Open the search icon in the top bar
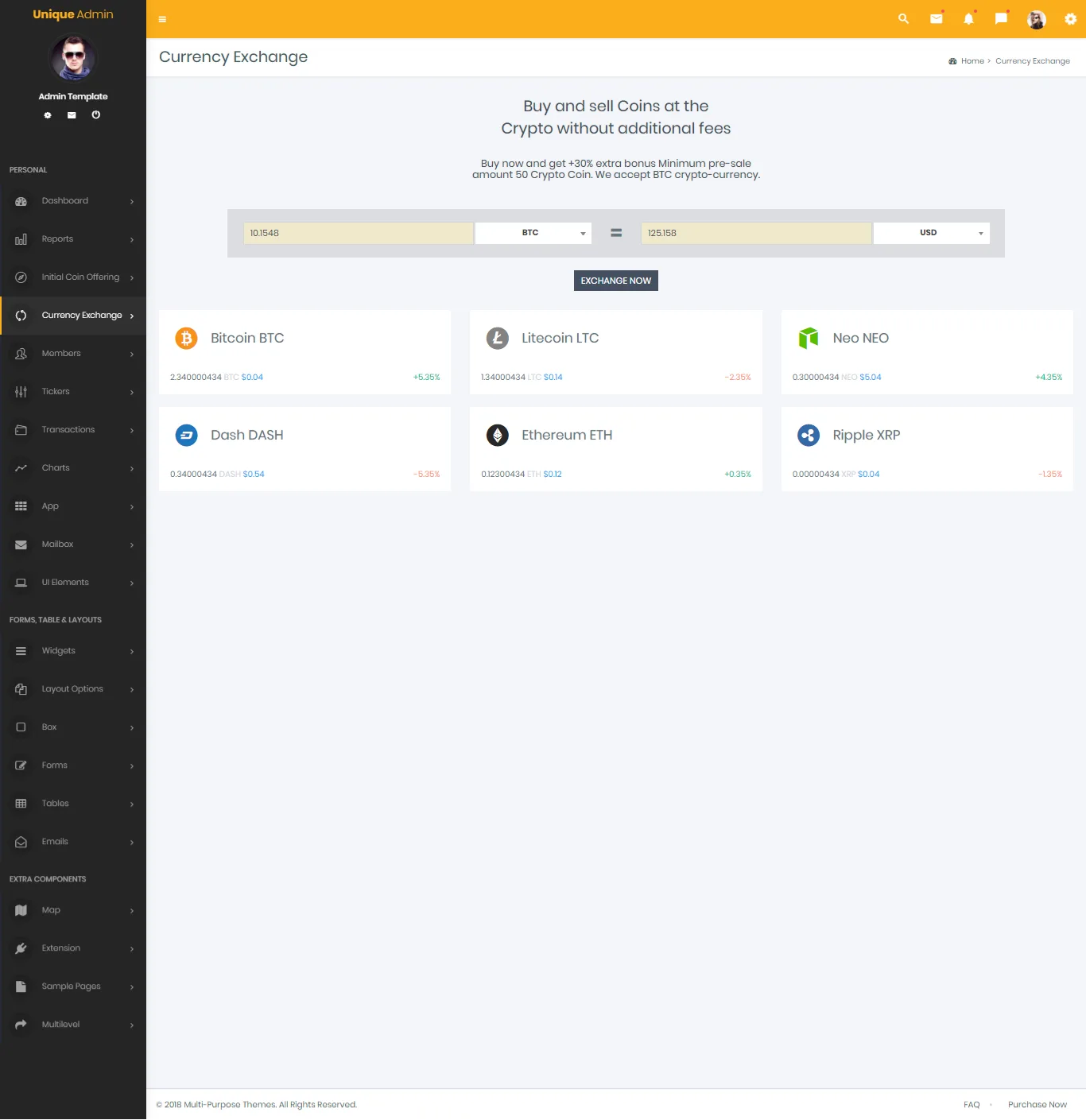Viewport: 1086px width, 1120px height. [902, 18]
